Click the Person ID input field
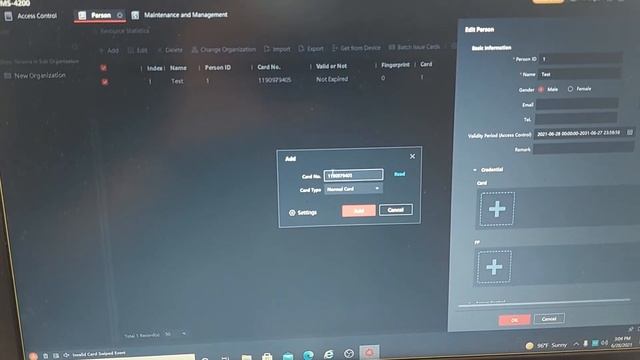640x360 pixels. tap(580, 59)
